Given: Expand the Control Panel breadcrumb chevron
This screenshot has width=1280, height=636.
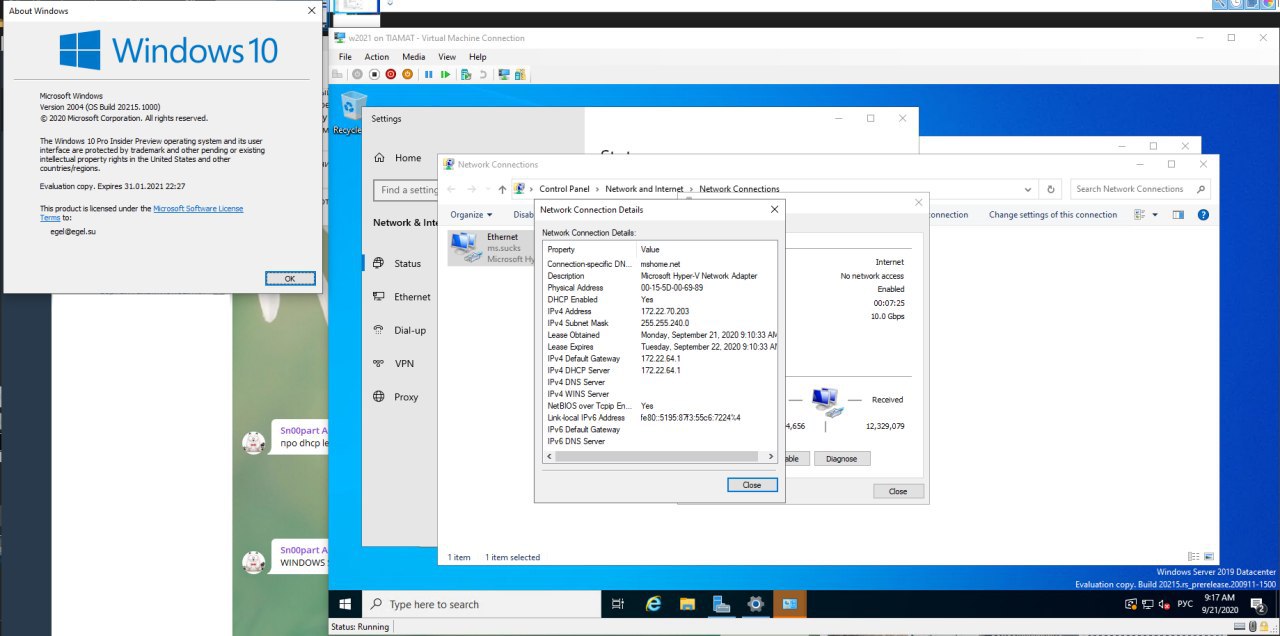Looking at the screenshot, I should 598,189.
